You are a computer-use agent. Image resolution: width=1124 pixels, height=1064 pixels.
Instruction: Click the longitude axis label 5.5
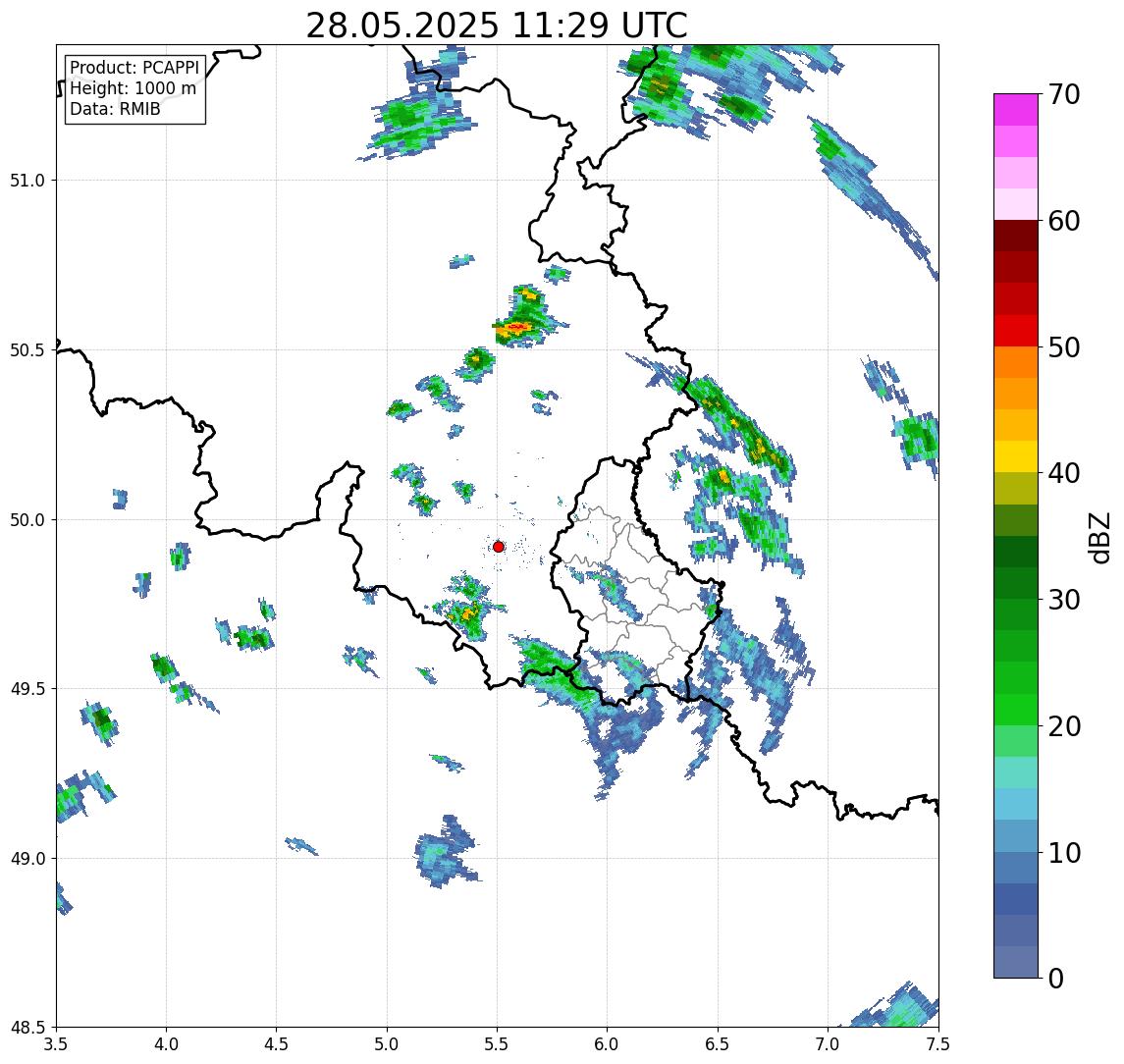click(498, 1044)
